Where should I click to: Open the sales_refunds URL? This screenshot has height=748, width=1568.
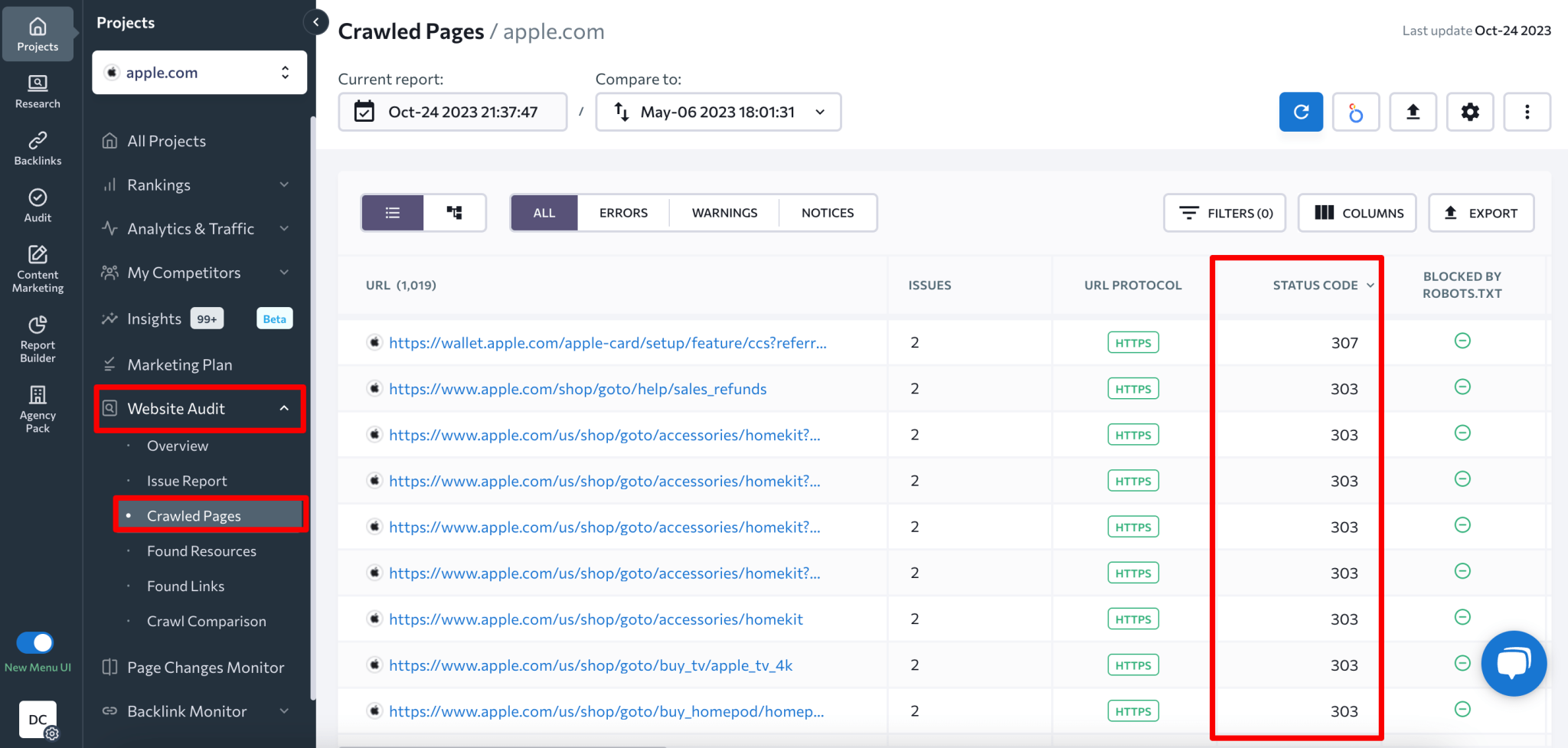[x=577, y=388]
